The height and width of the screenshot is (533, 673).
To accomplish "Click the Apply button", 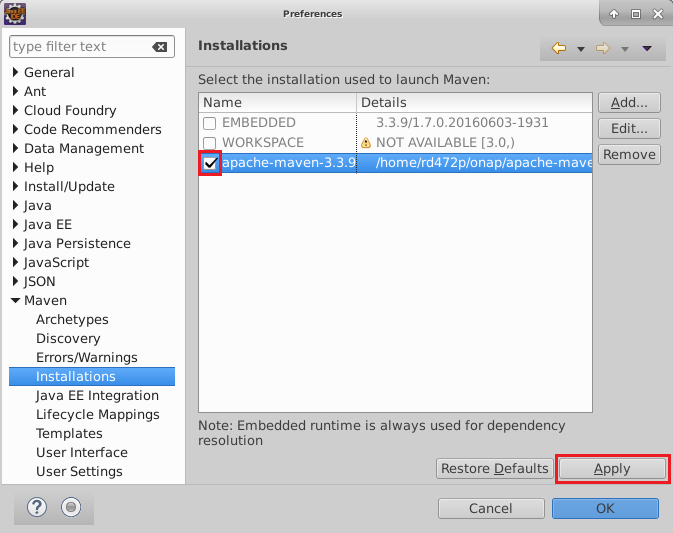I will tap(612, 468).
